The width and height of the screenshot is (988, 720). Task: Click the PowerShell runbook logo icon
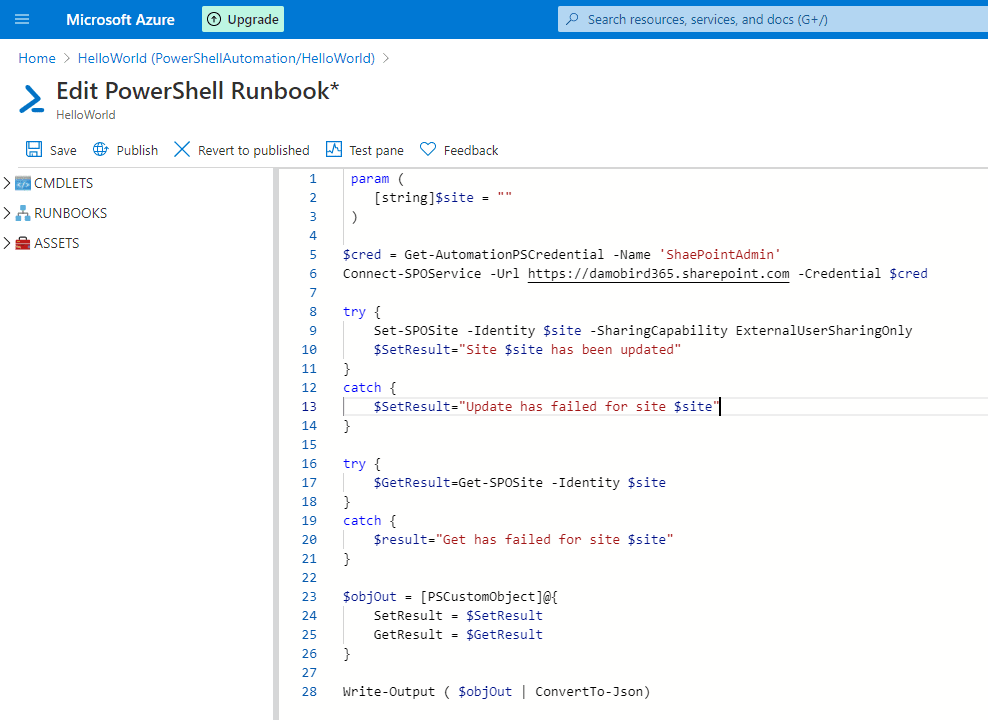(32, 99)
